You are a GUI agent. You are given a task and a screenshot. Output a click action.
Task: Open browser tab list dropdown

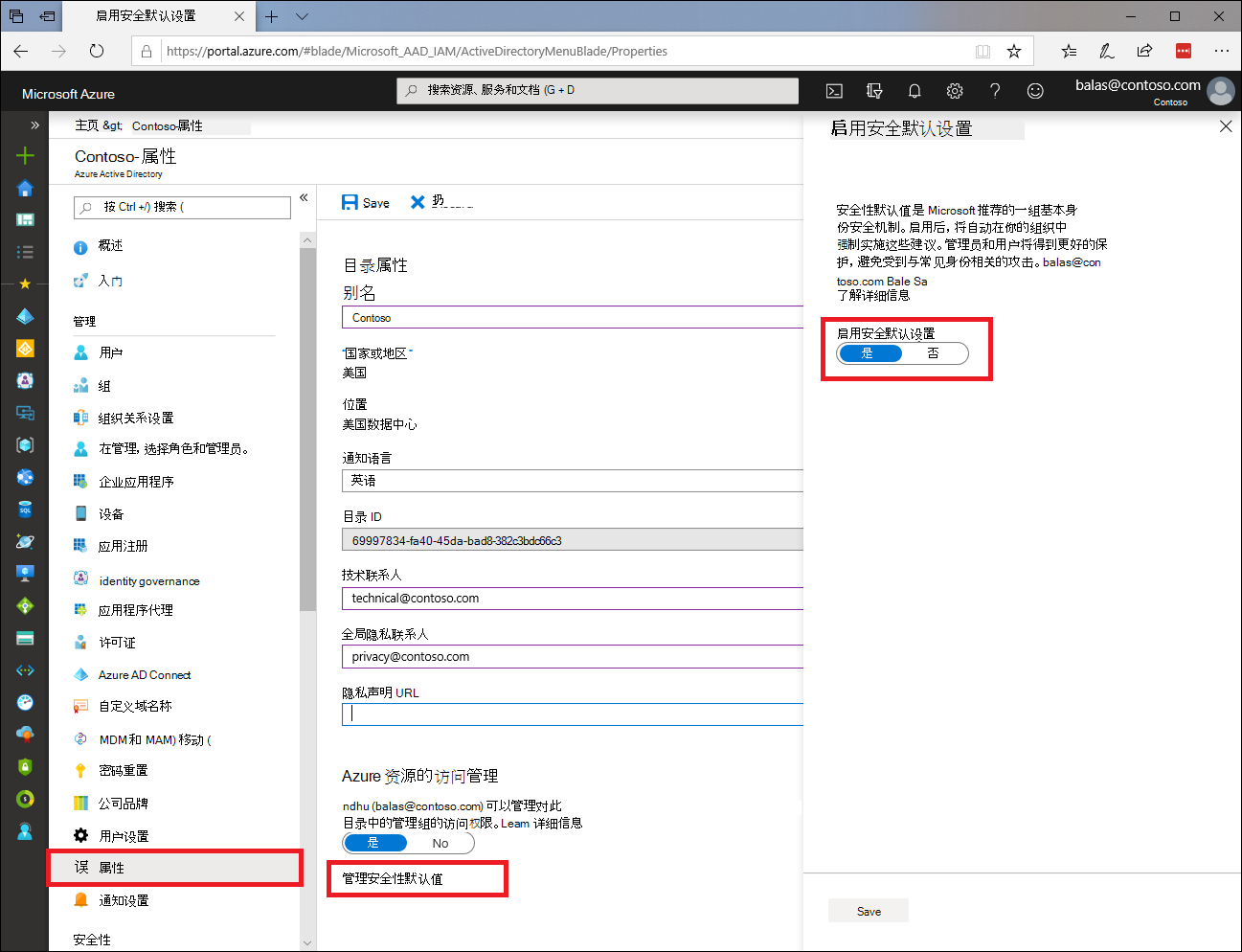[302, 16]
